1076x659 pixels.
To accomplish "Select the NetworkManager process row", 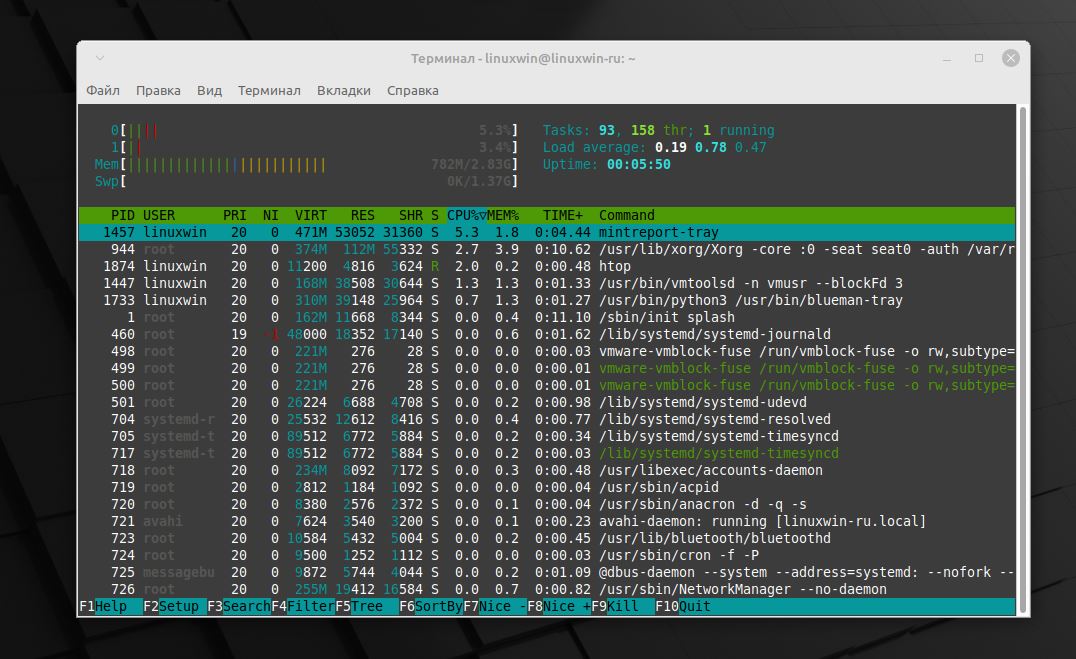I will click(547, 590).
